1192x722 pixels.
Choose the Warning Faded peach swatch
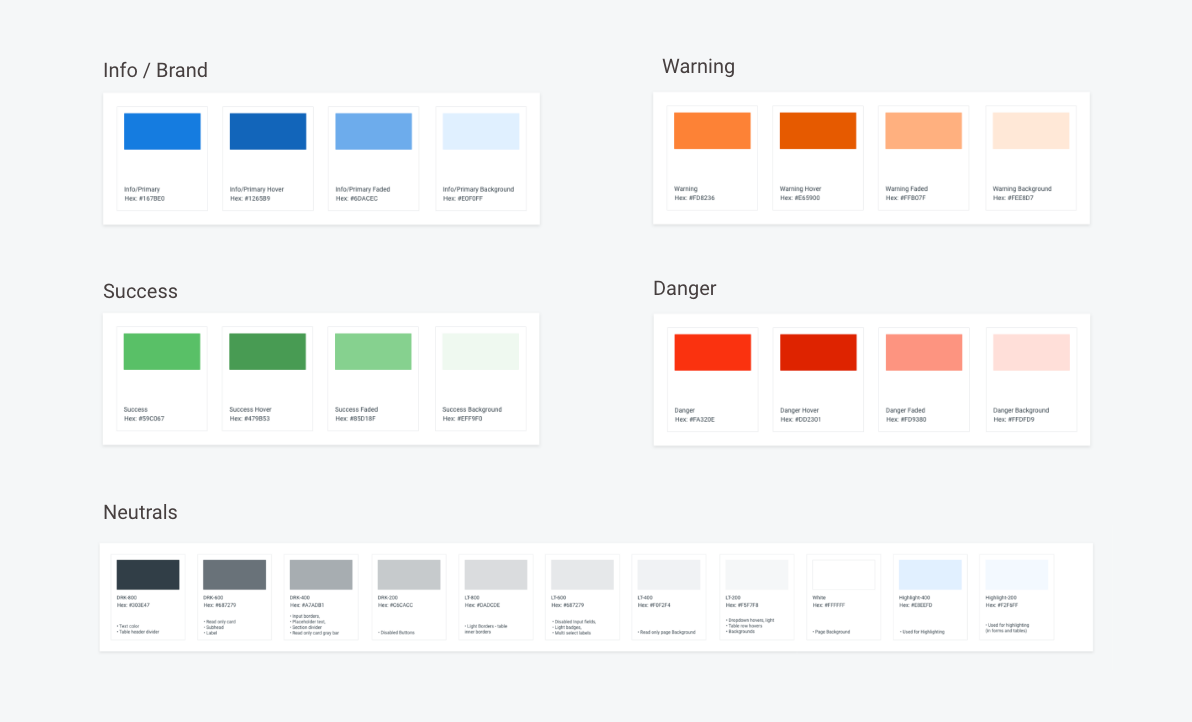pos(924,131)
